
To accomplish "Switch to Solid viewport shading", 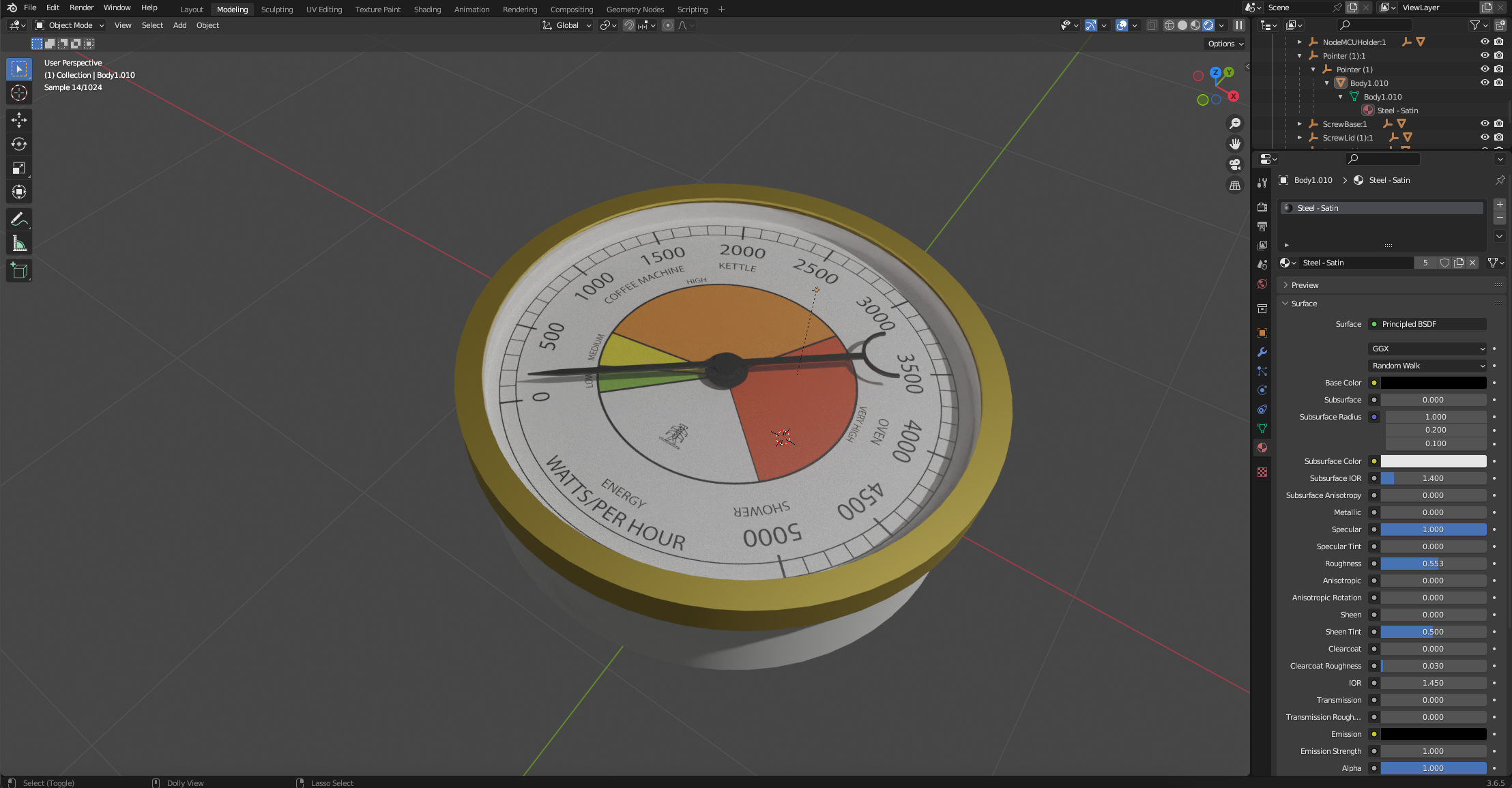I will click(1182, 25).
